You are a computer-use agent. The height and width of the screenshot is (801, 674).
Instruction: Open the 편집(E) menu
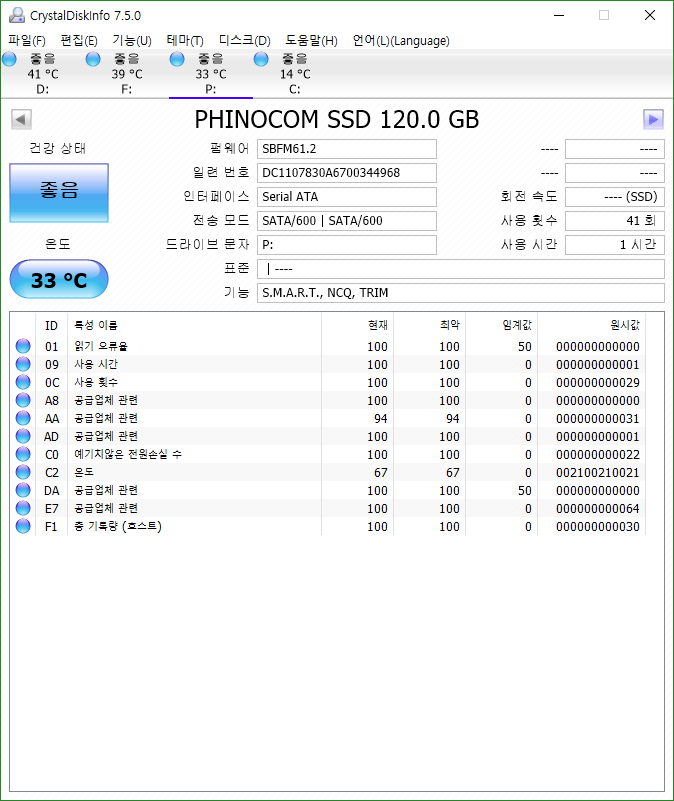79,40
